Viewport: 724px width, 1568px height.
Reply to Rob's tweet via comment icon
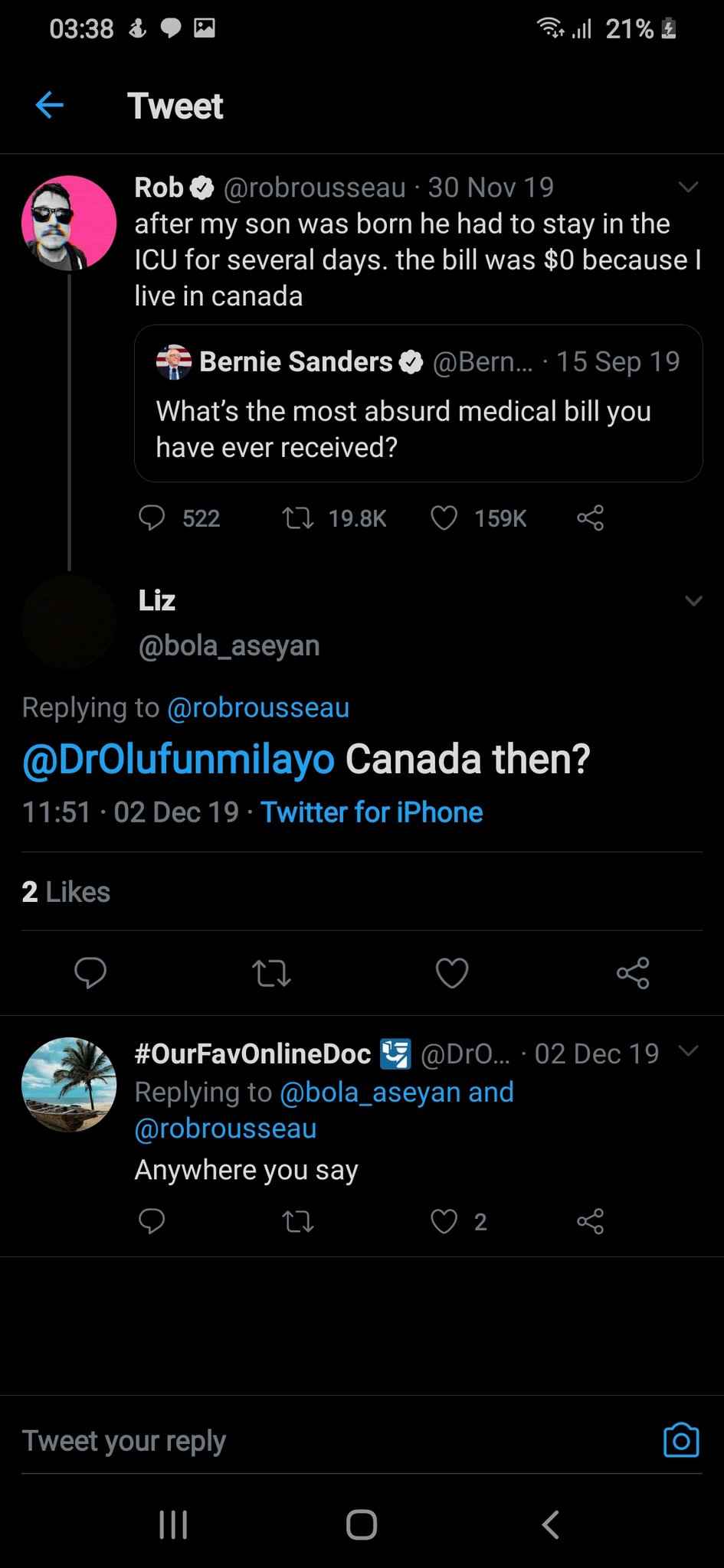point(152,518)
